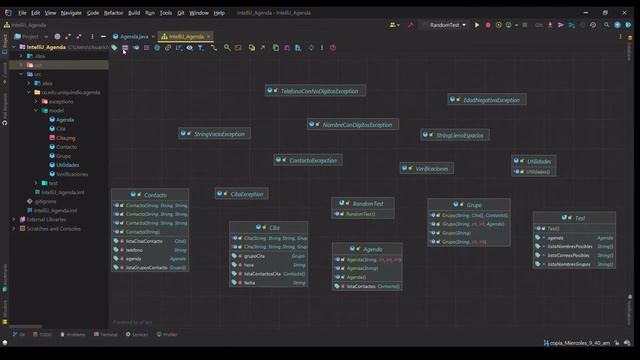
Task: Open the Git menu
Action: (180, 13)
